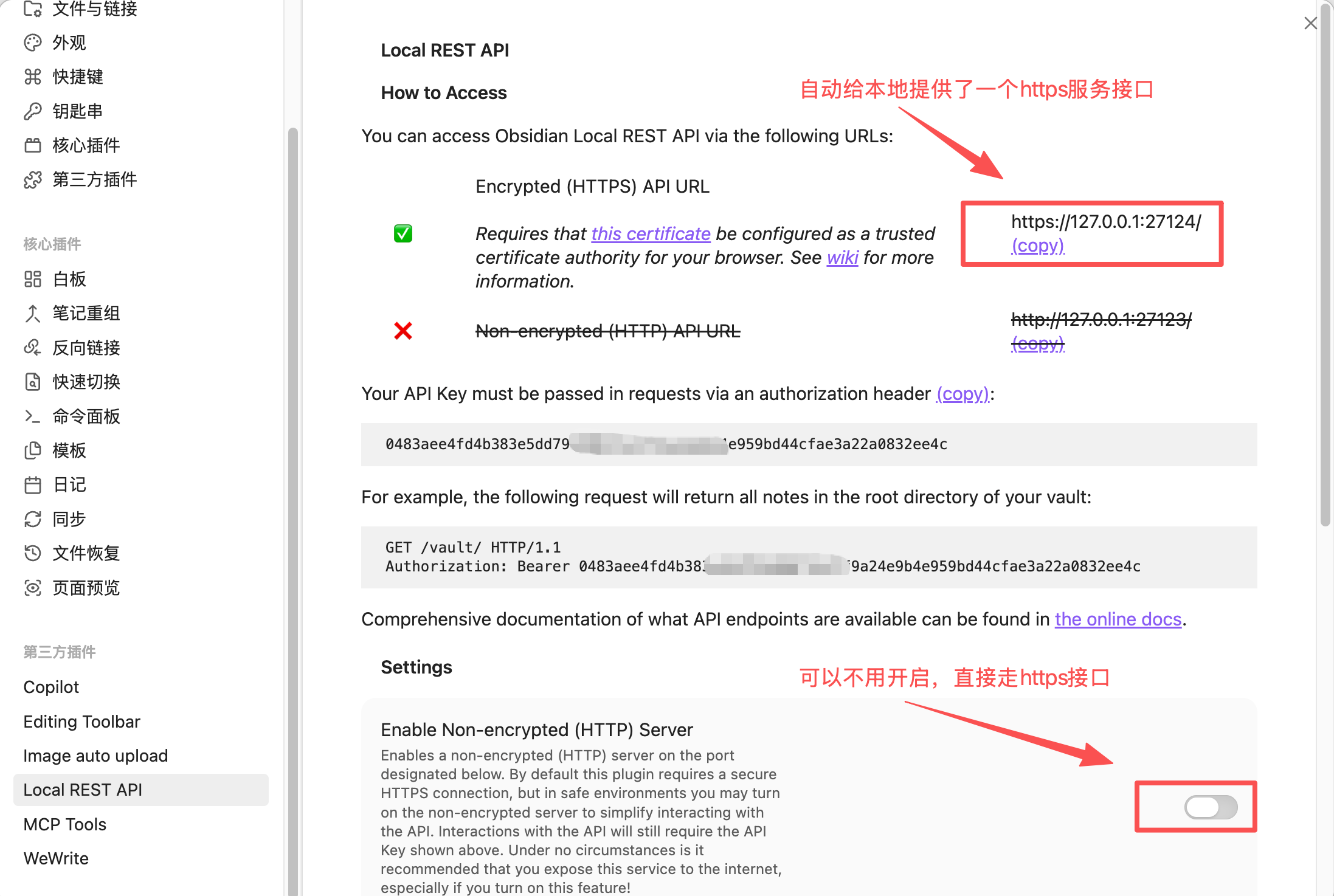Click the 白板 canvas icon
Viewport: 1334px width, 896px height.
(x=33, y=279)
